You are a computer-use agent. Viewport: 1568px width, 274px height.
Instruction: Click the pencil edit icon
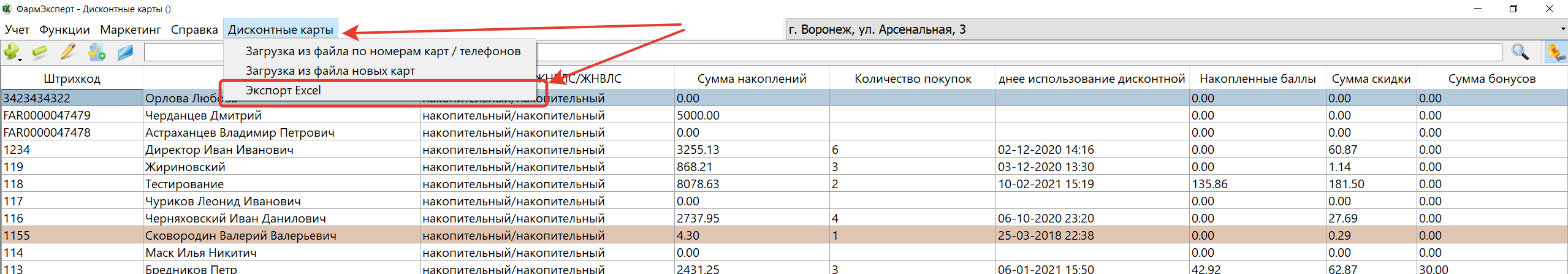[x=68, y=52]
